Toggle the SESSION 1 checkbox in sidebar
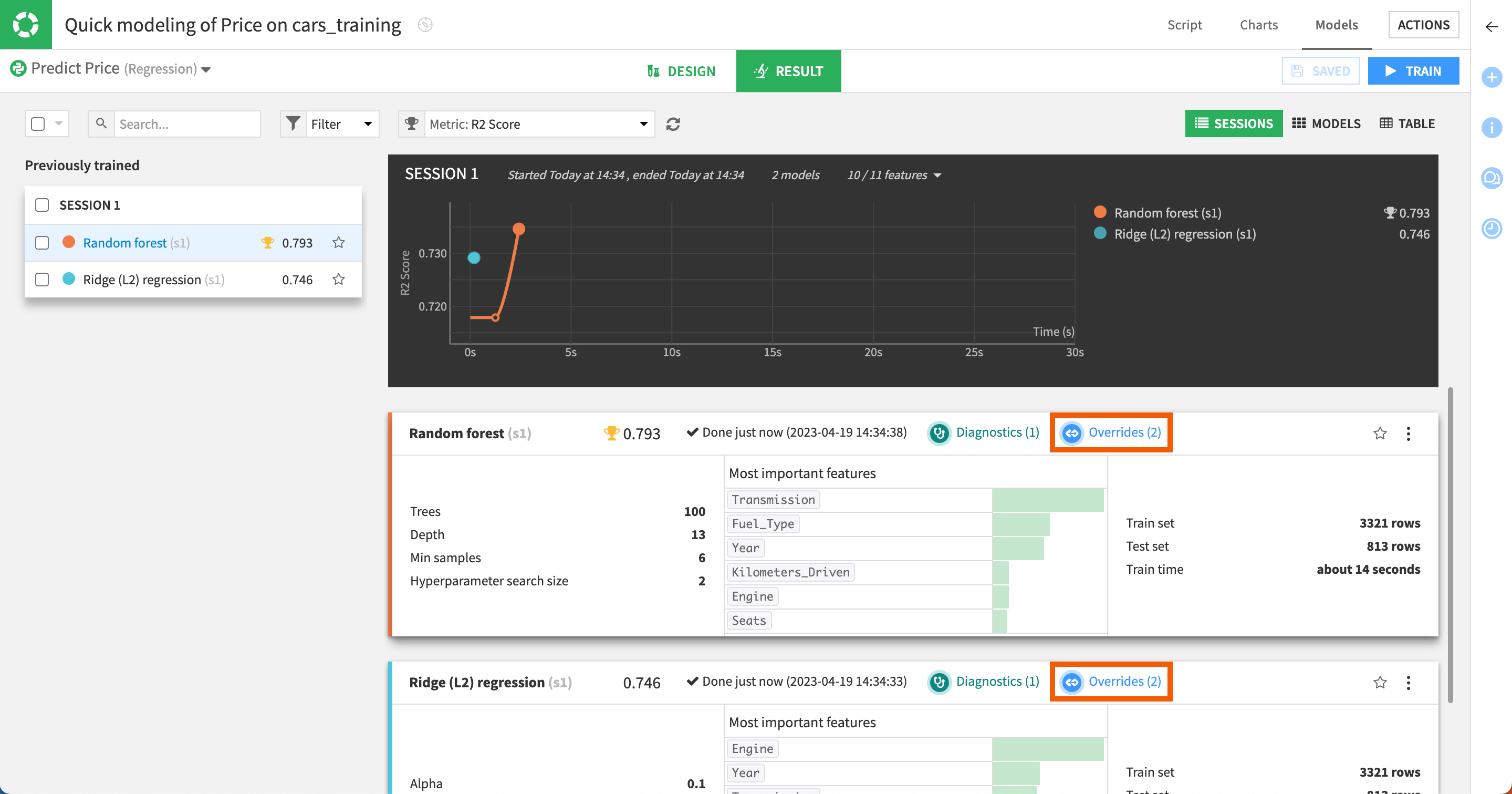Viewport: 1512px width, 794px height. click(x=41, y=205)
